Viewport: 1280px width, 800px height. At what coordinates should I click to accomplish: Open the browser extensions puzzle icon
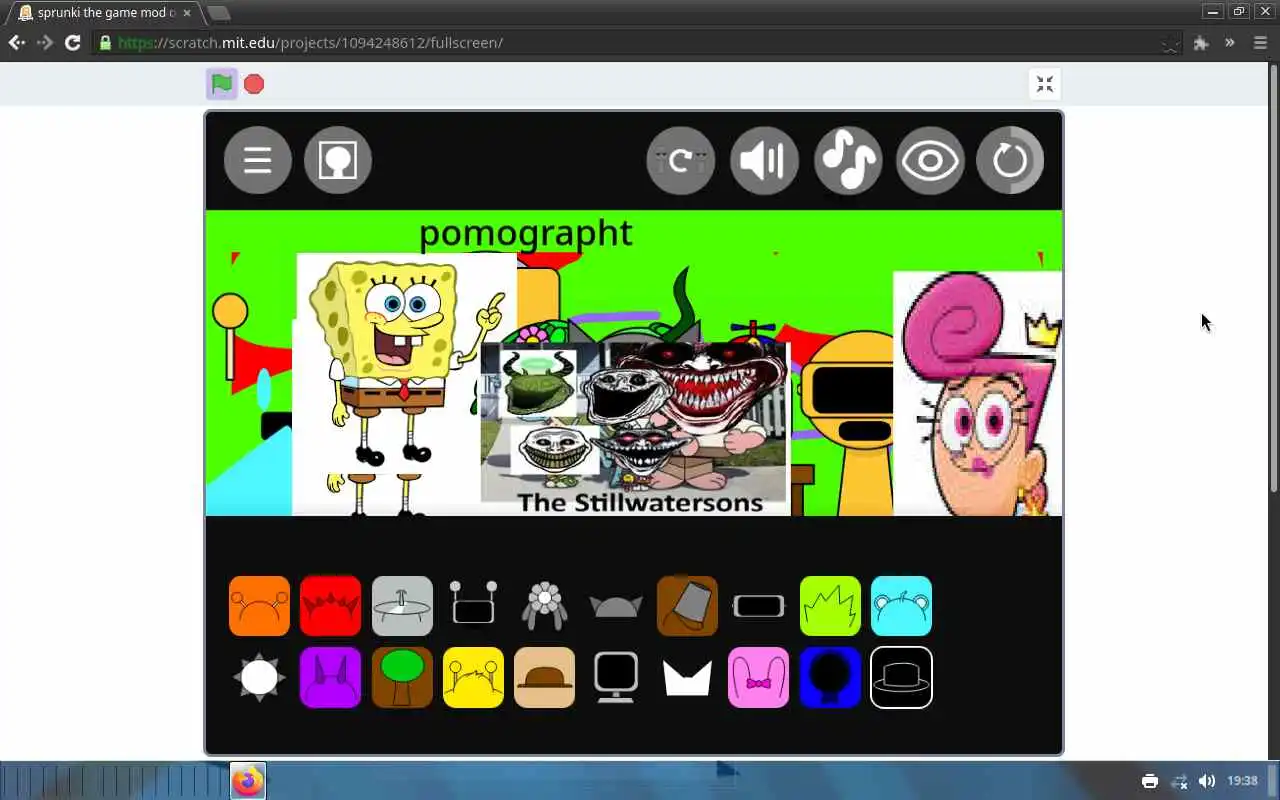1201,43
